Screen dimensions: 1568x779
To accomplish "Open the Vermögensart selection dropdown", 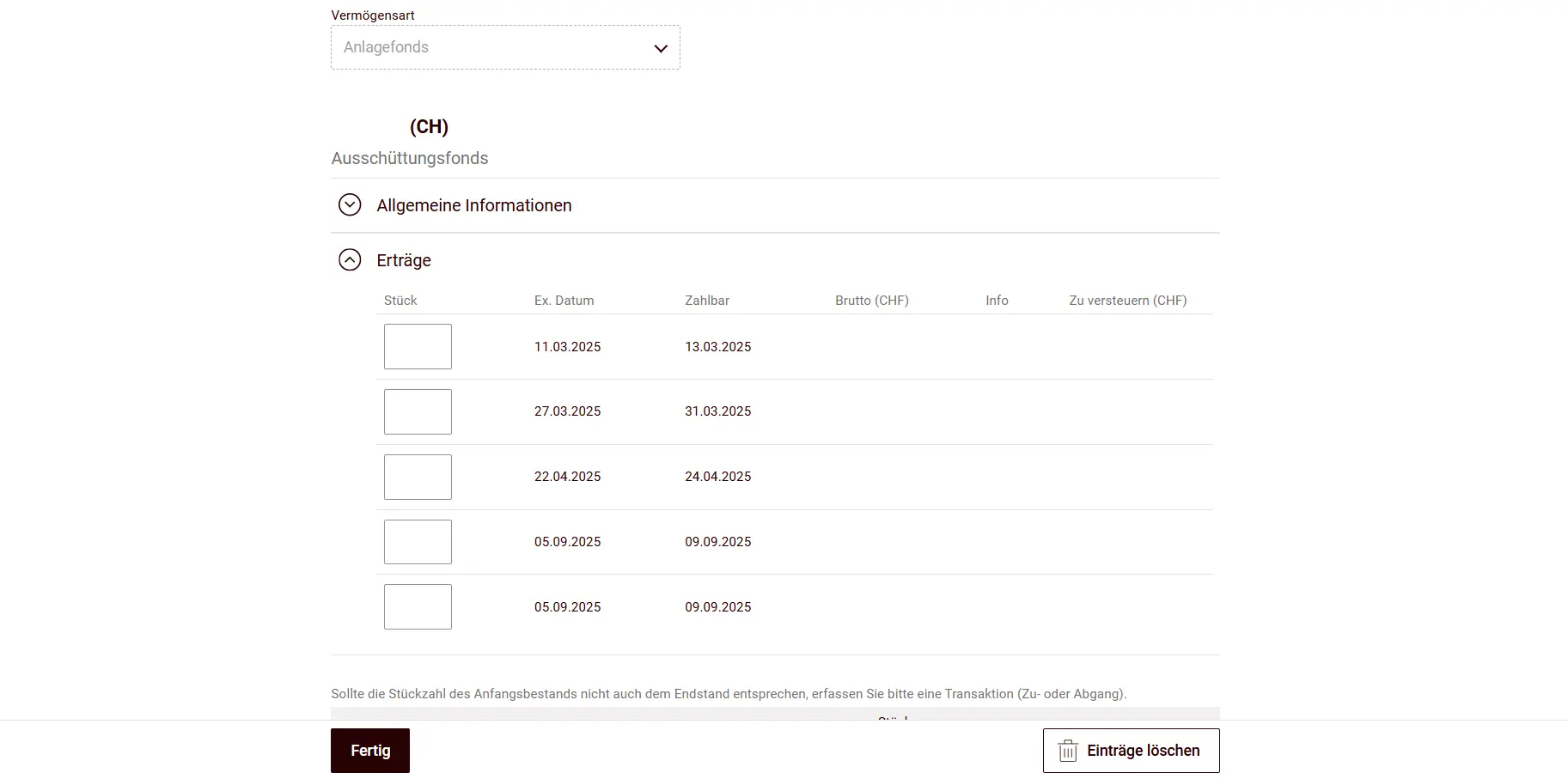I will [505, 47].
